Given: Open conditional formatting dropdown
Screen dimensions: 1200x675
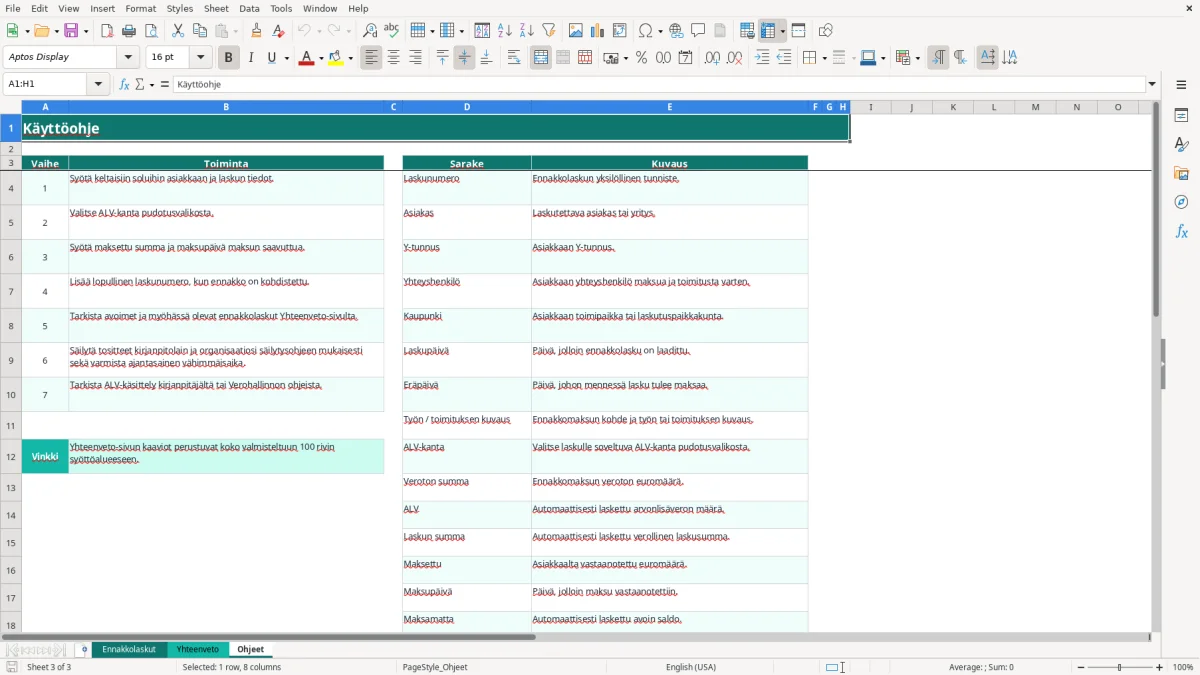Looking at the screenshot, I should pos(917,58).
